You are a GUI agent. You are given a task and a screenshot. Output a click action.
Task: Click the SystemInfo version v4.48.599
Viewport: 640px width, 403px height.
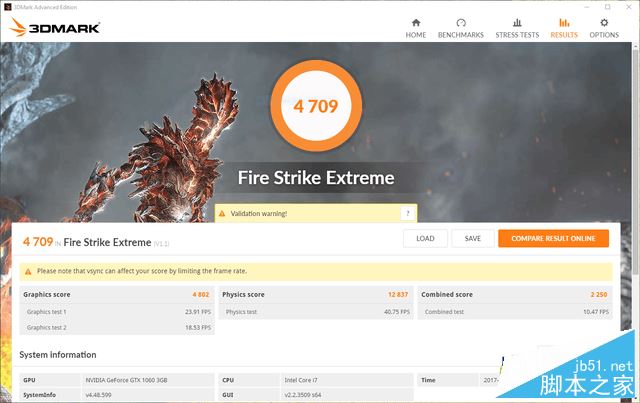click(98, 395)
